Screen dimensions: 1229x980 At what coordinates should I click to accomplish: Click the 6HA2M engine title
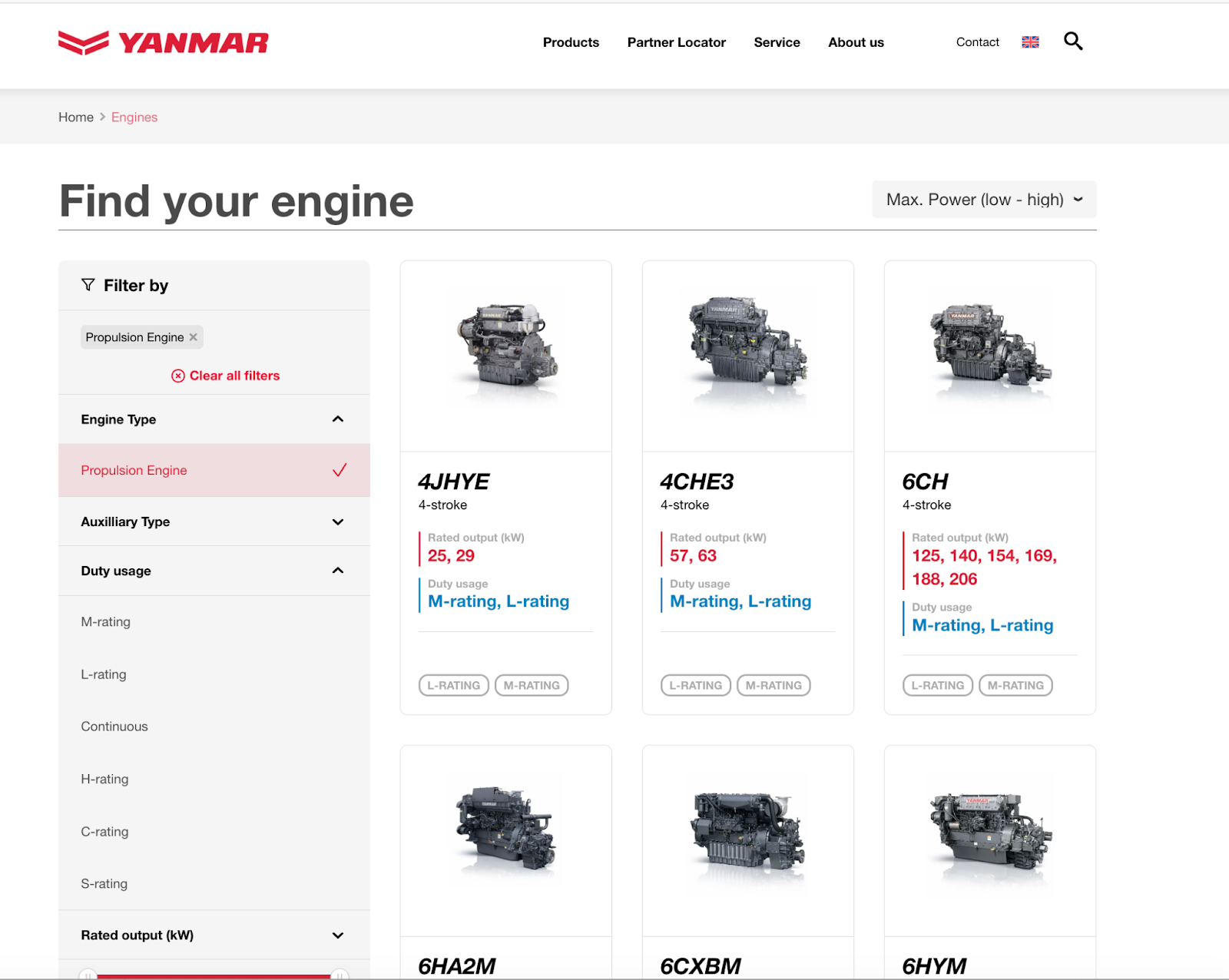click(456, 966)
